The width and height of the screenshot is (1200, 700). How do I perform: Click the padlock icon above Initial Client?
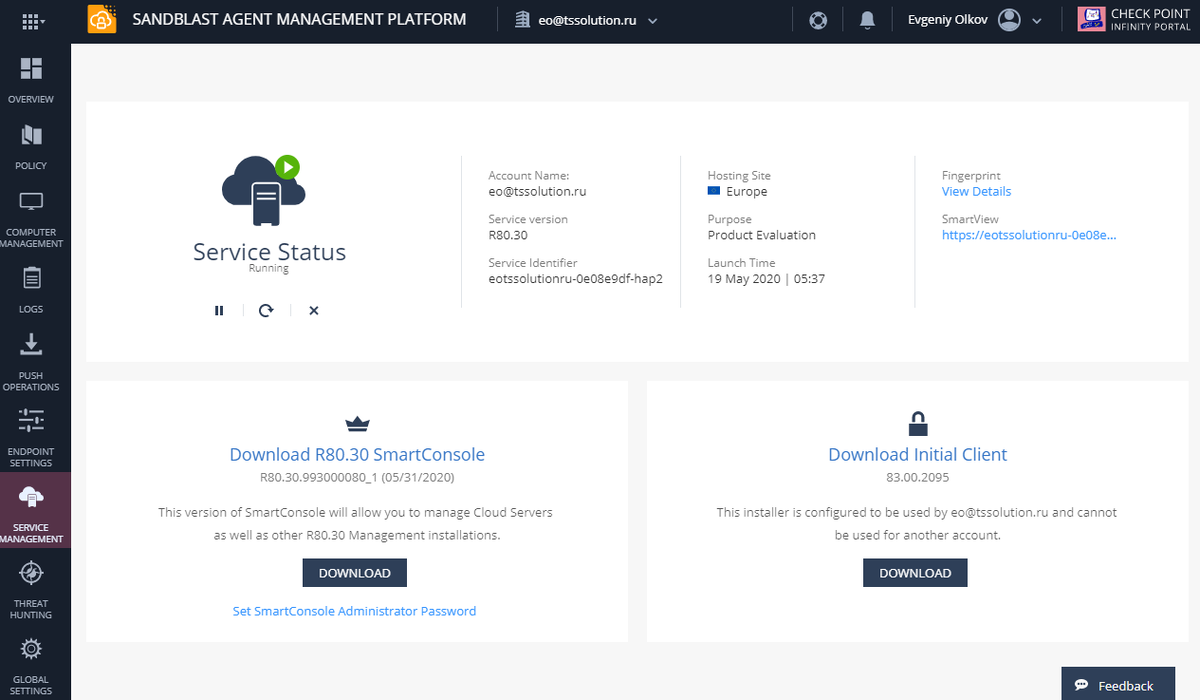[x=918, y=424]
